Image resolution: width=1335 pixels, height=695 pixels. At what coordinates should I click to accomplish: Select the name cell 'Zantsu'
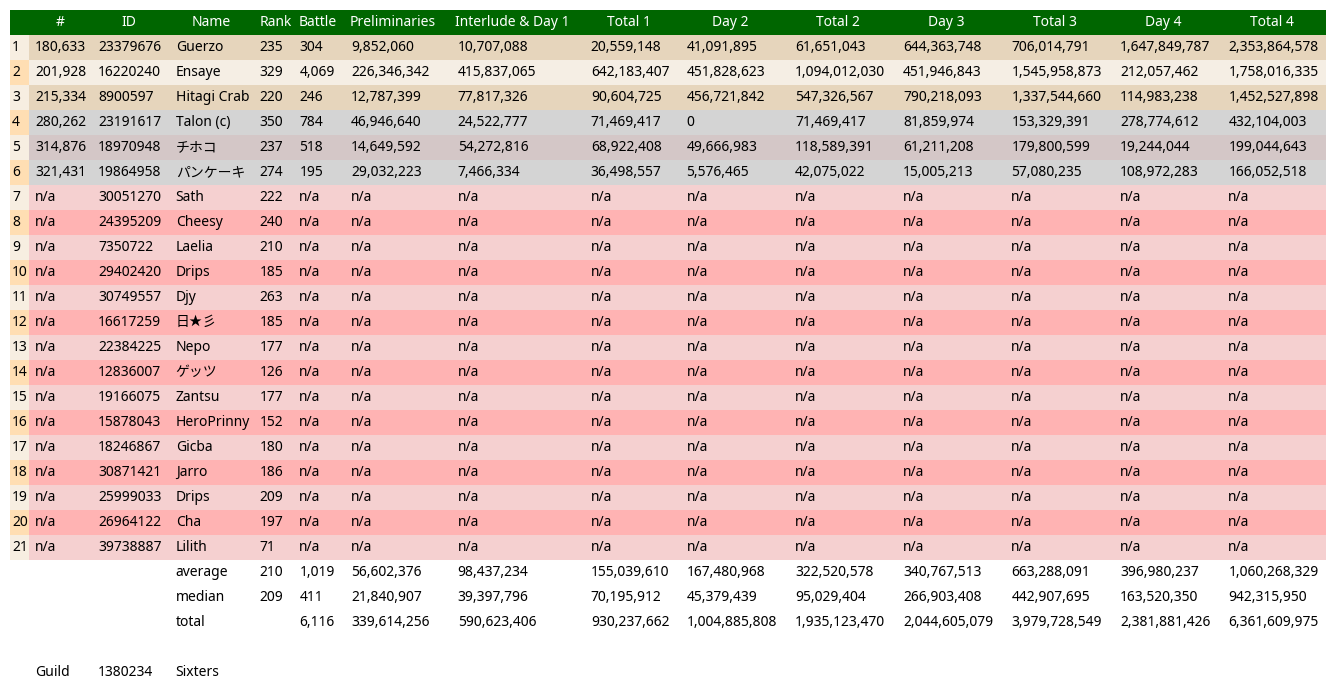(x=197, y=396)
